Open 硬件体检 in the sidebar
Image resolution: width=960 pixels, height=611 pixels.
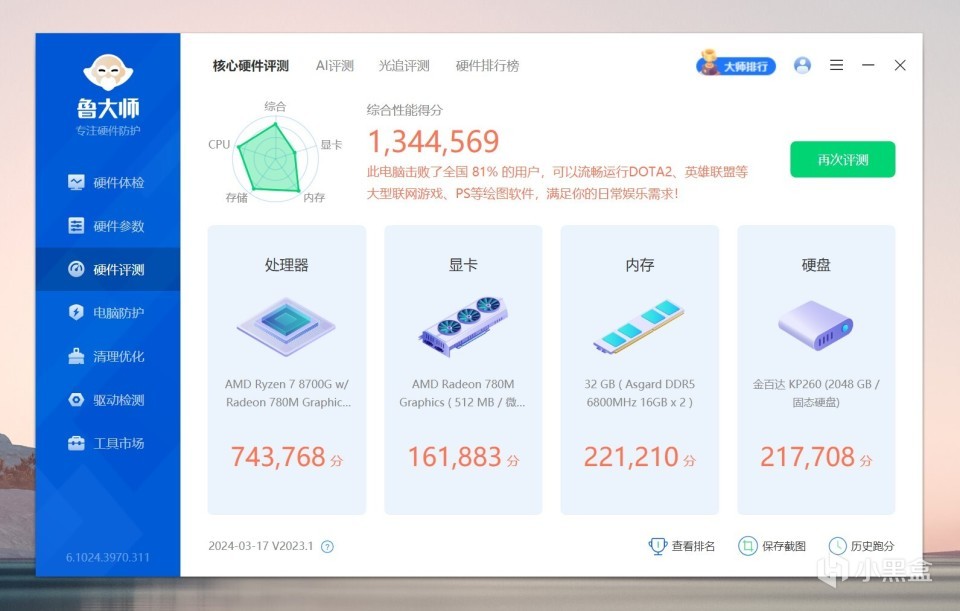click(x=107, y=182)
